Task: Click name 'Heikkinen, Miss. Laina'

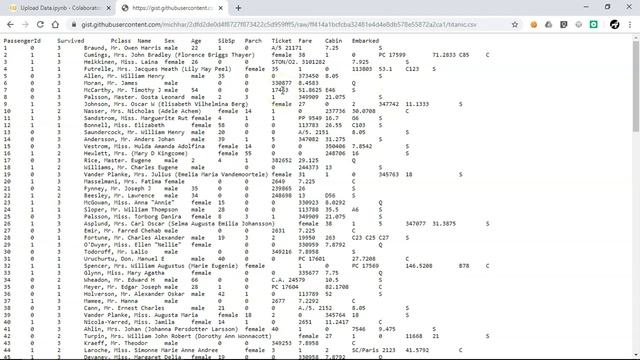Action: [120, 62]
